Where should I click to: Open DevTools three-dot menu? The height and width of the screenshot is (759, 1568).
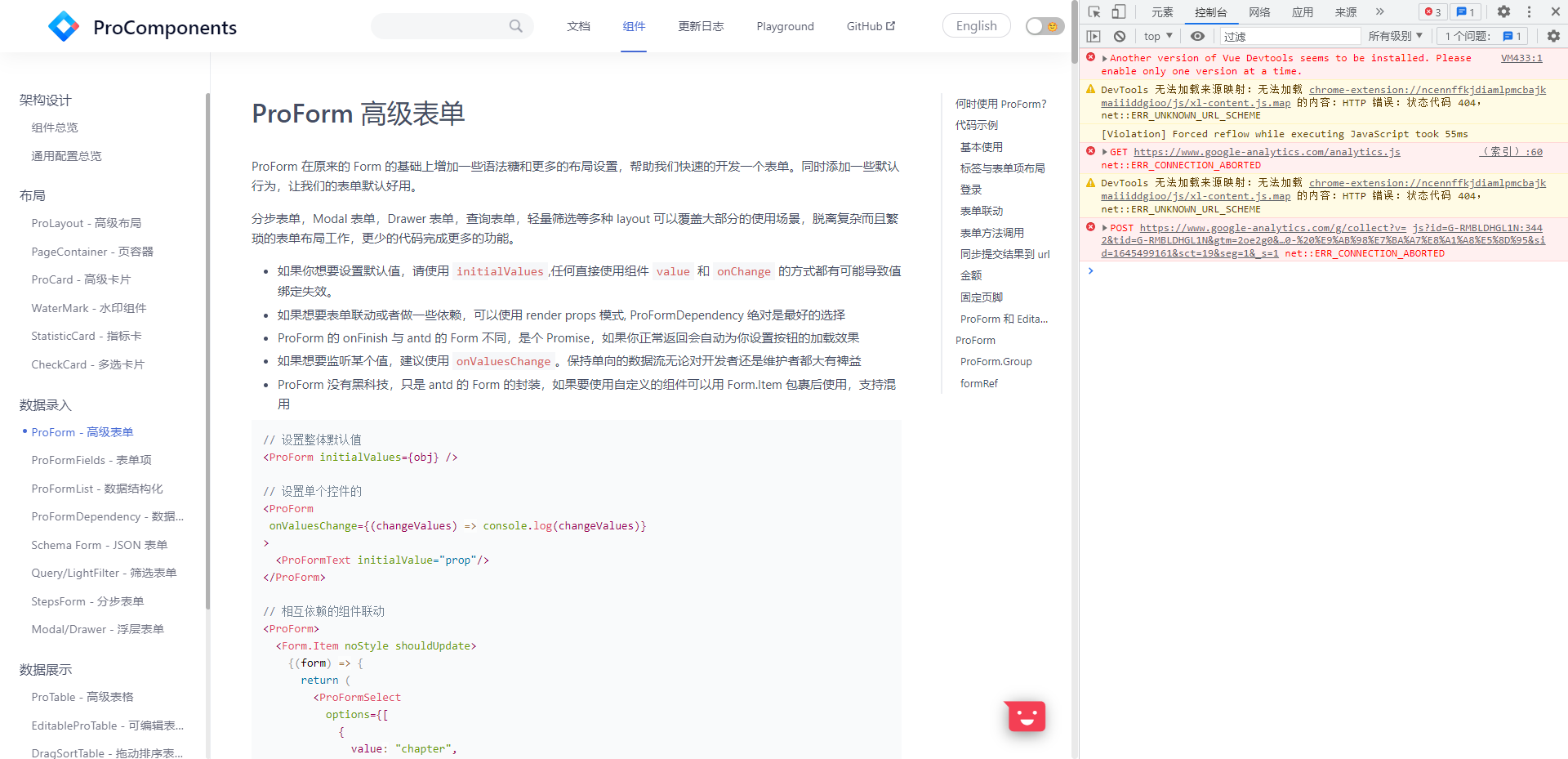[1530, 11]
